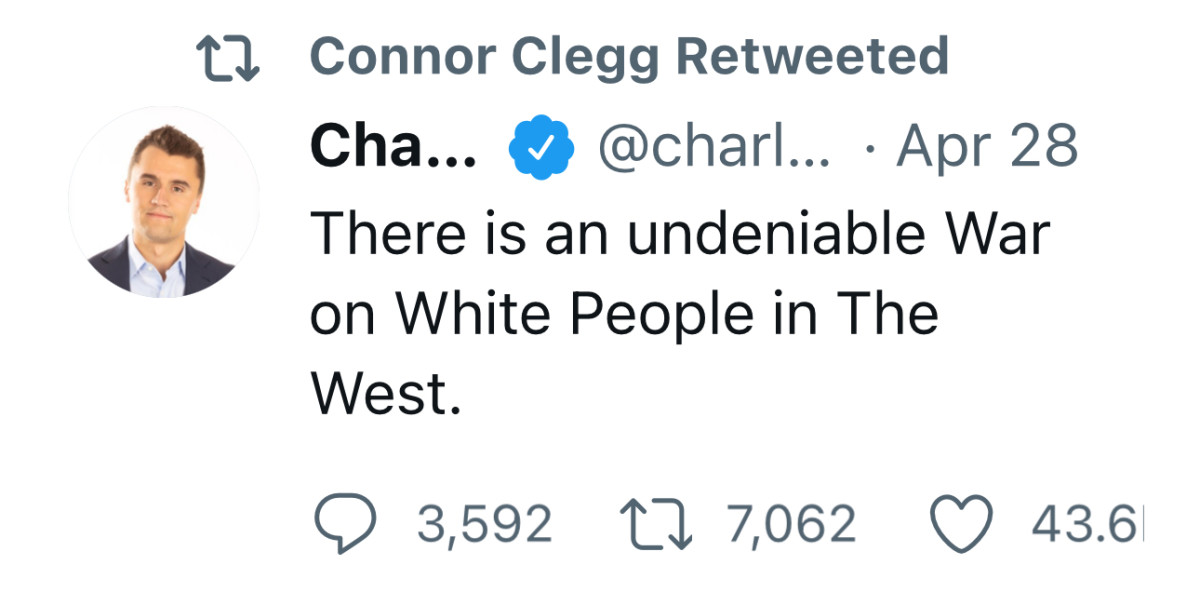Click the reply speech bubble icon
This screenshot has width=1200, height=605.
[345, 524]
